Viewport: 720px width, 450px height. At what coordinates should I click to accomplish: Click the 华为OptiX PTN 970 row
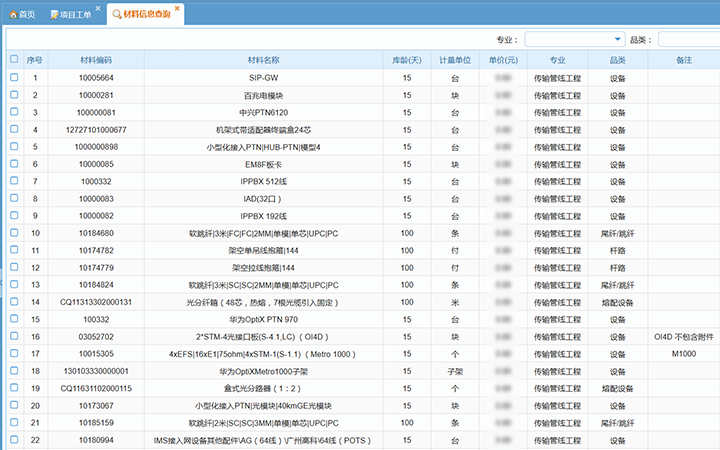click(x=263, y=319)
